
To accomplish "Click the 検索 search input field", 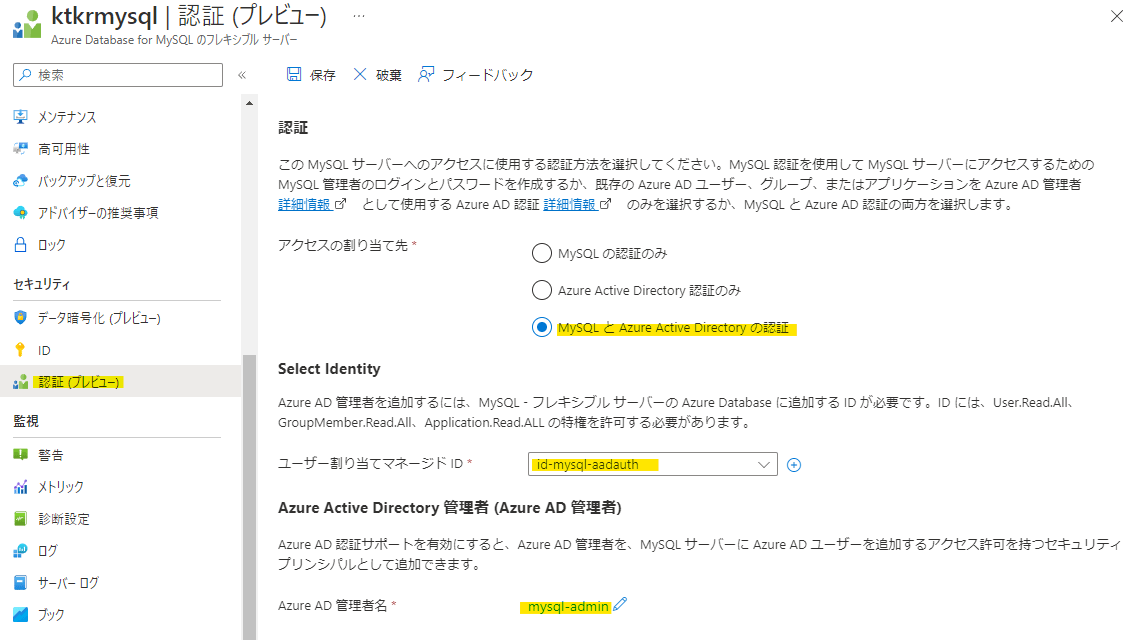I will [118, 75].
